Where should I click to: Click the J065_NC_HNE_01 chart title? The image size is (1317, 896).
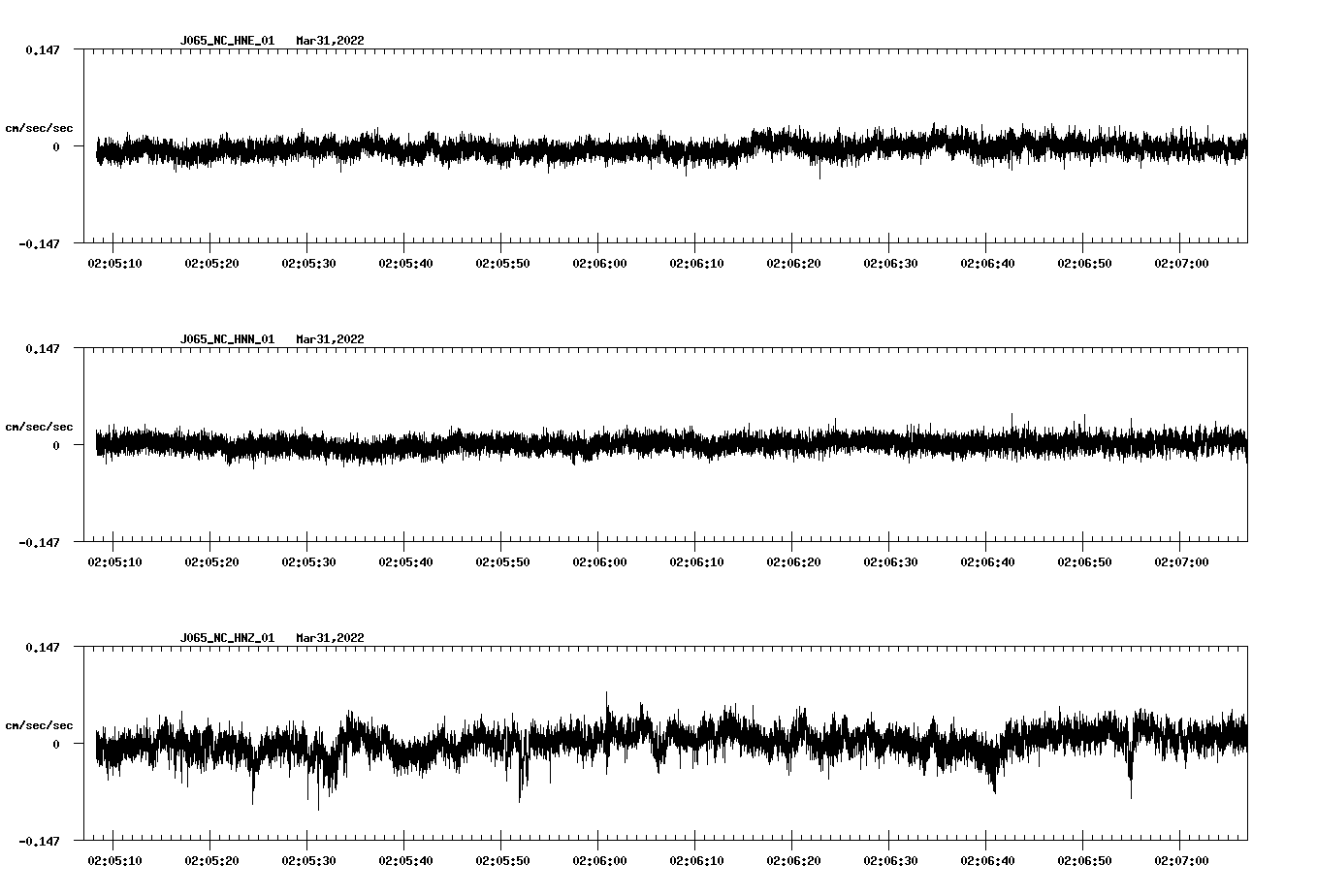click(227, 41)
